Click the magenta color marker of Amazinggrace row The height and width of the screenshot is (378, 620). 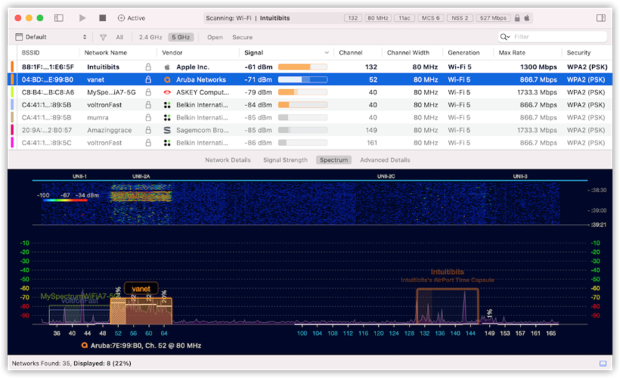(x=12, y=130)
